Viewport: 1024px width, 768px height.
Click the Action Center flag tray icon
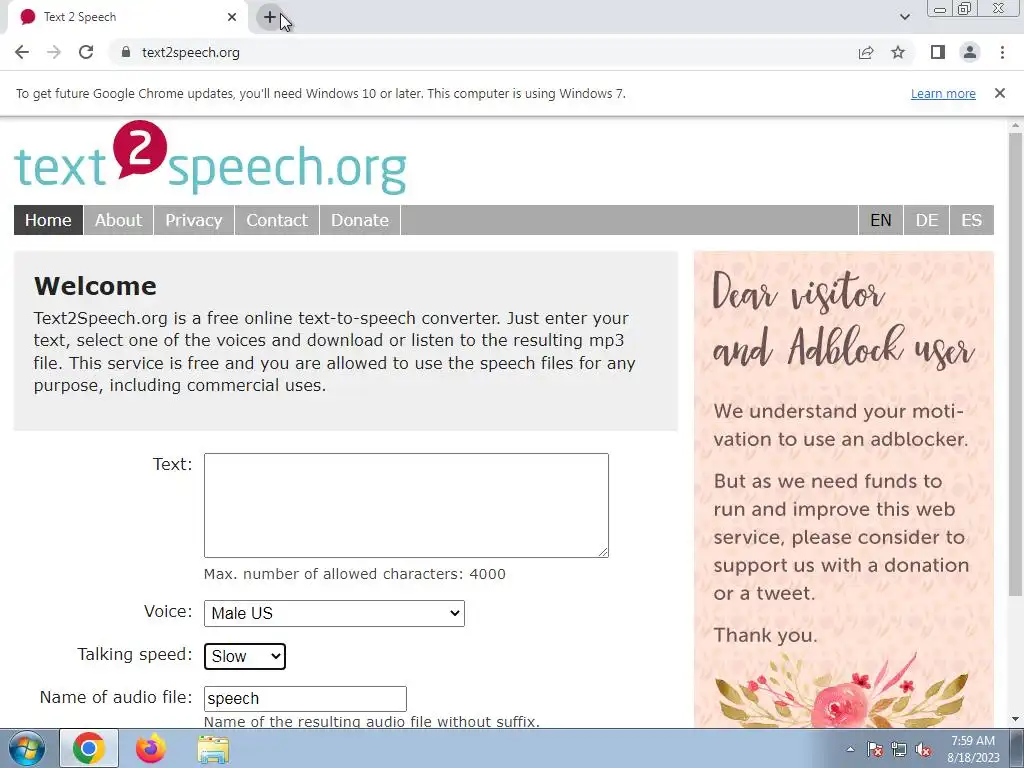point(874,749)
